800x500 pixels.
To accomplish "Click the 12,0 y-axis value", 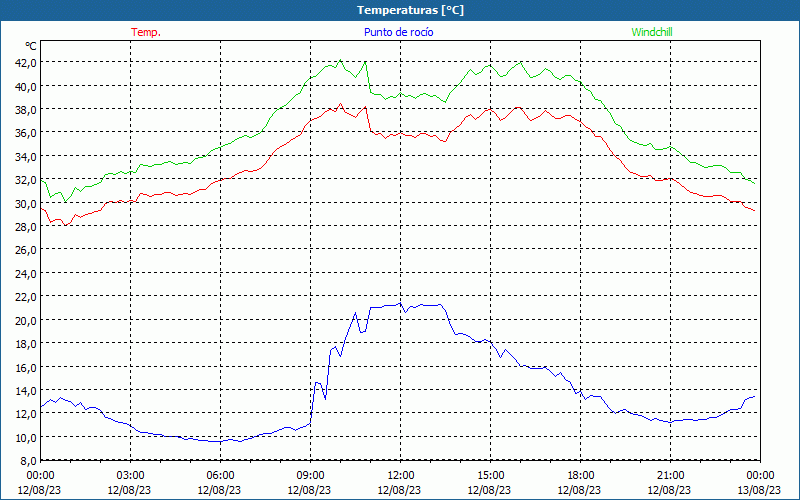I will pos(27,414).
